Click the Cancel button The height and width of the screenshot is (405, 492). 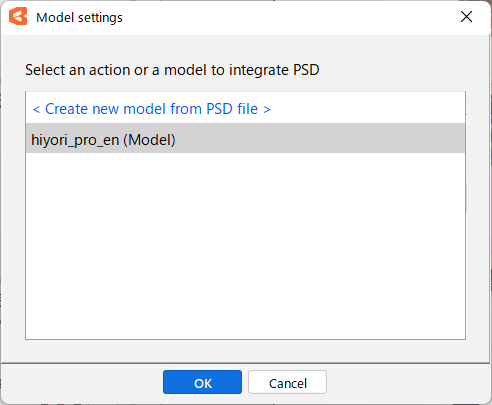[x=287, y=382]
